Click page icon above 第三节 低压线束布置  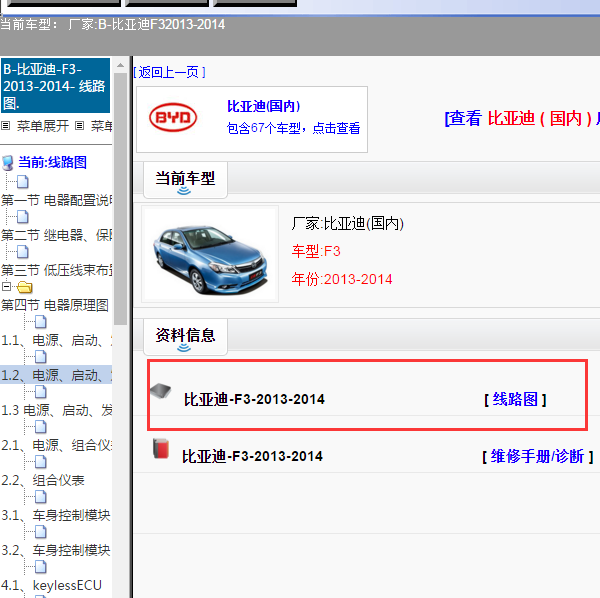(23, 252)
